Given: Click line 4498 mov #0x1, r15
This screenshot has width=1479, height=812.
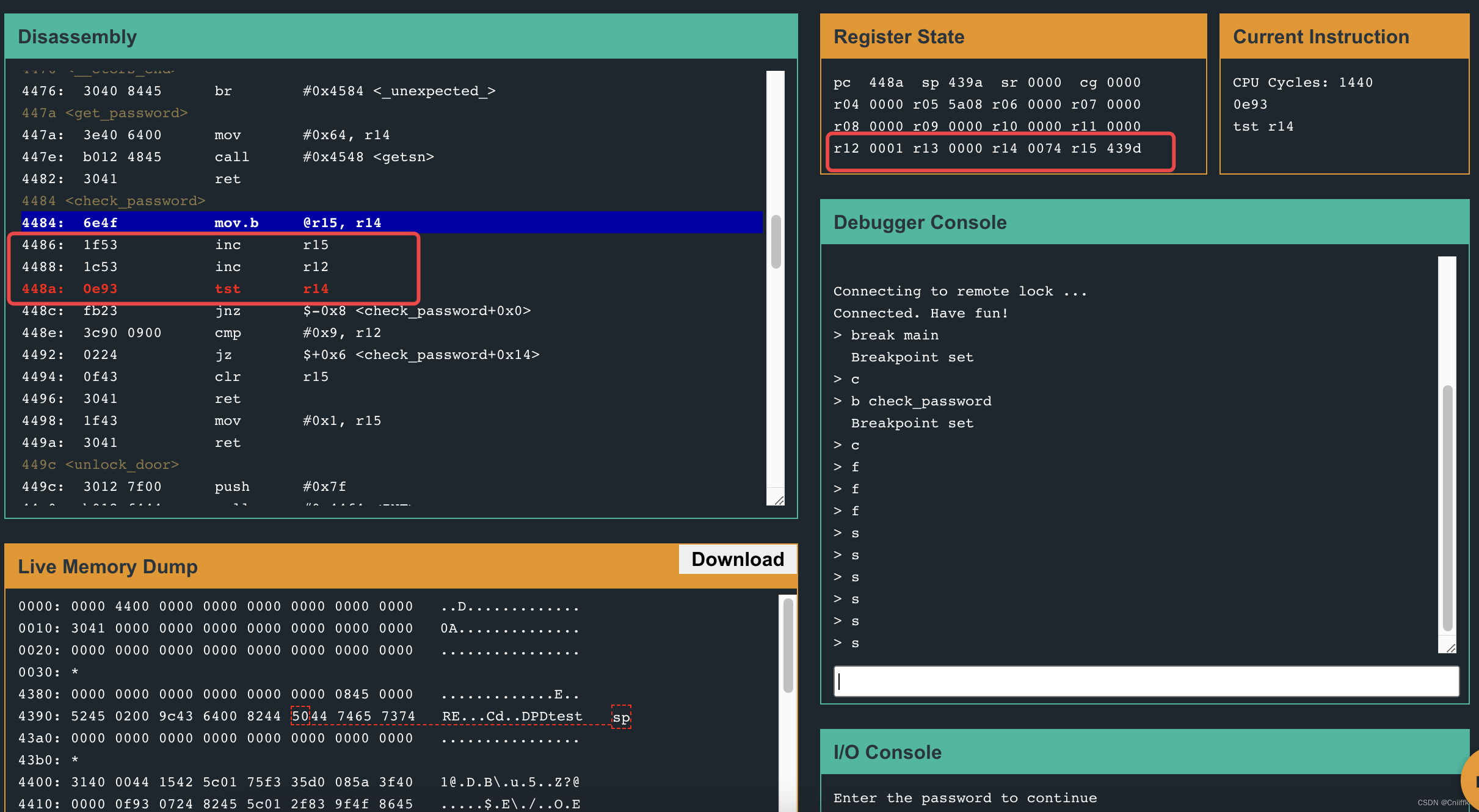Looking at the screenshot, I should click(392, 421).
